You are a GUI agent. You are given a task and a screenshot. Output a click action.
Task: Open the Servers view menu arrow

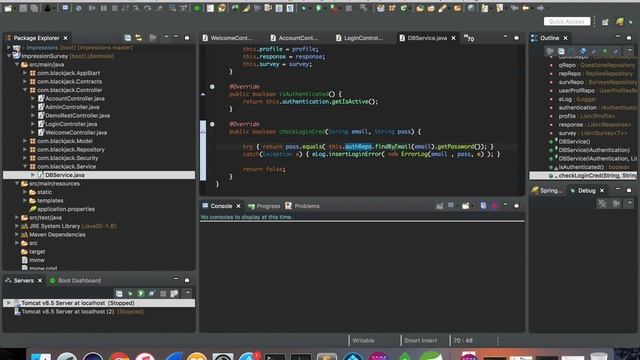(x=188, y=293)
